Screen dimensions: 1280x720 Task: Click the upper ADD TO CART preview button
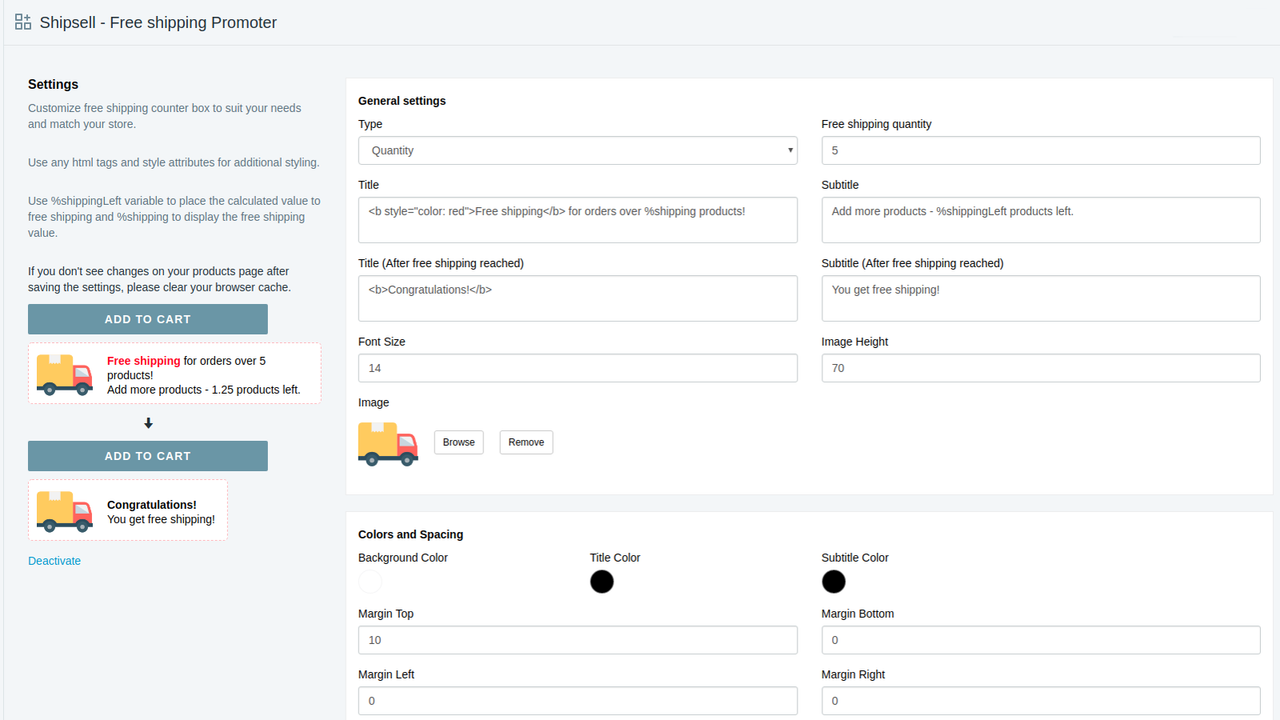pos(147,318)
